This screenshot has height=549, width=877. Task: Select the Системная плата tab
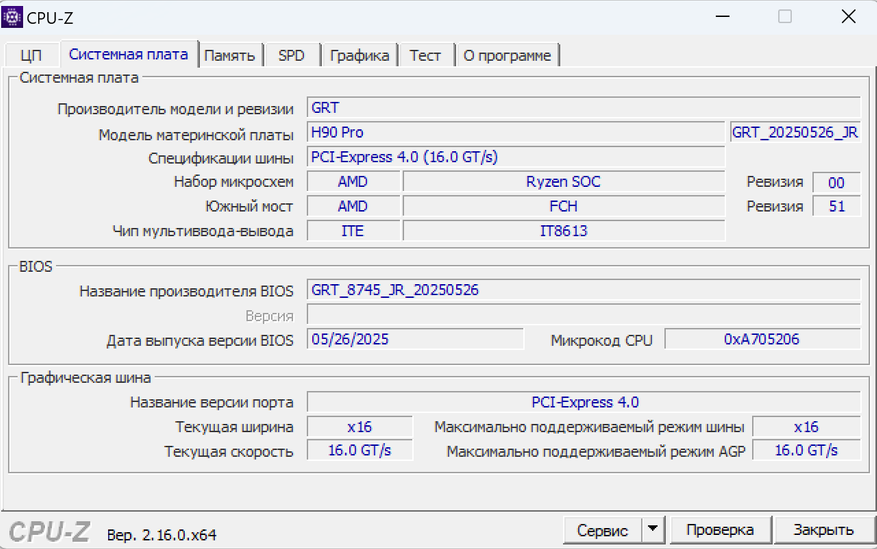click(129, 54)
